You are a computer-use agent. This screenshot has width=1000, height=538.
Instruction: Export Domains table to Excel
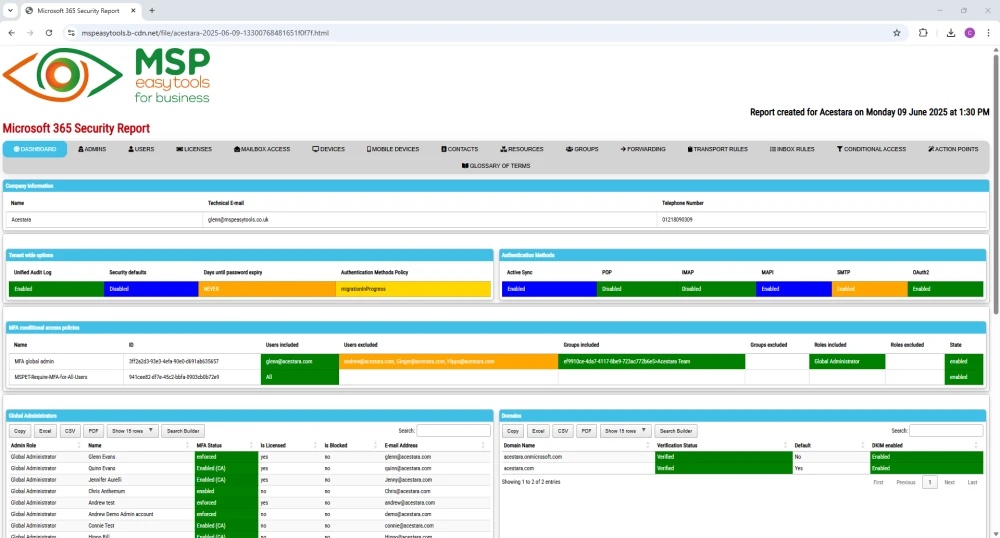tap(538, 431)
